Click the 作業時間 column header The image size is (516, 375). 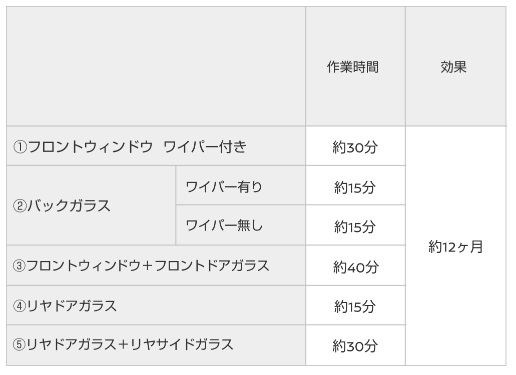355,66
